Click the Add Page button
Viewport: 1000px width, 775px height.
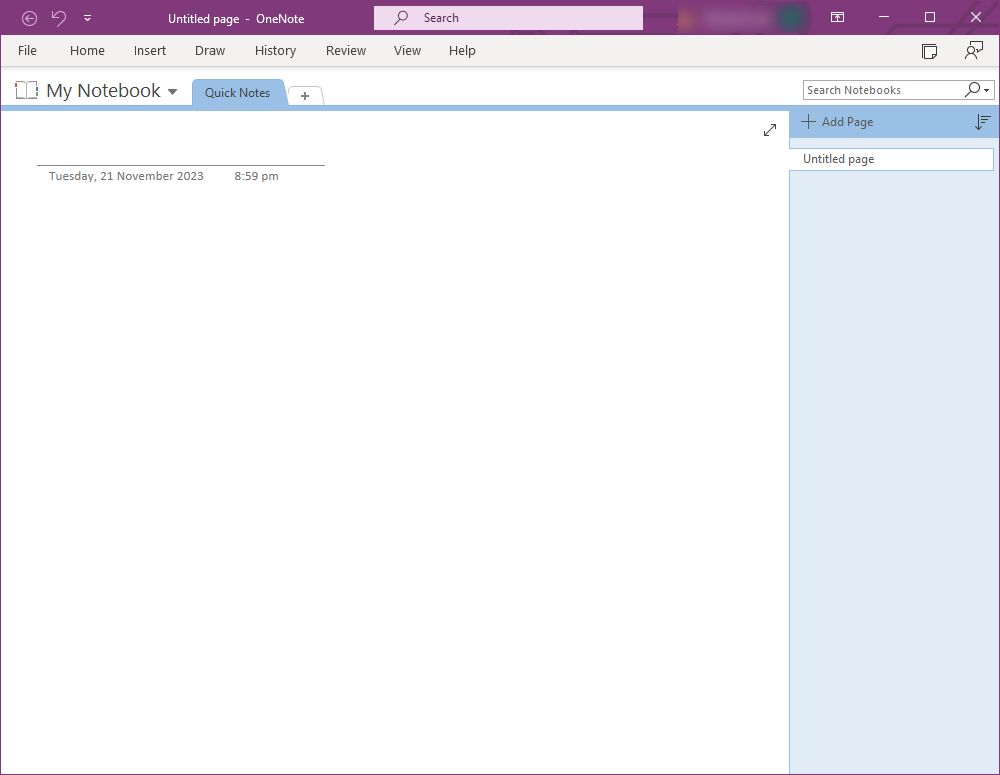(x=837, y=122)
